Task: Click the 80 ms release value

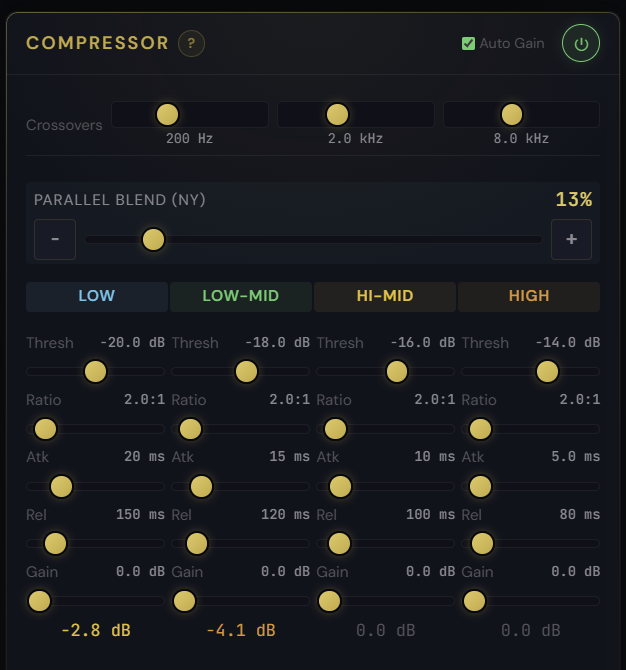Action: coord(580,514)
